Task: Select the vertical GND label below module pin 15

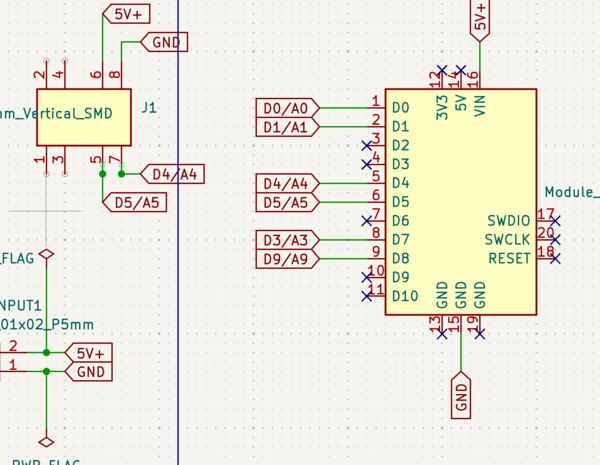Action: click(461, 396)
